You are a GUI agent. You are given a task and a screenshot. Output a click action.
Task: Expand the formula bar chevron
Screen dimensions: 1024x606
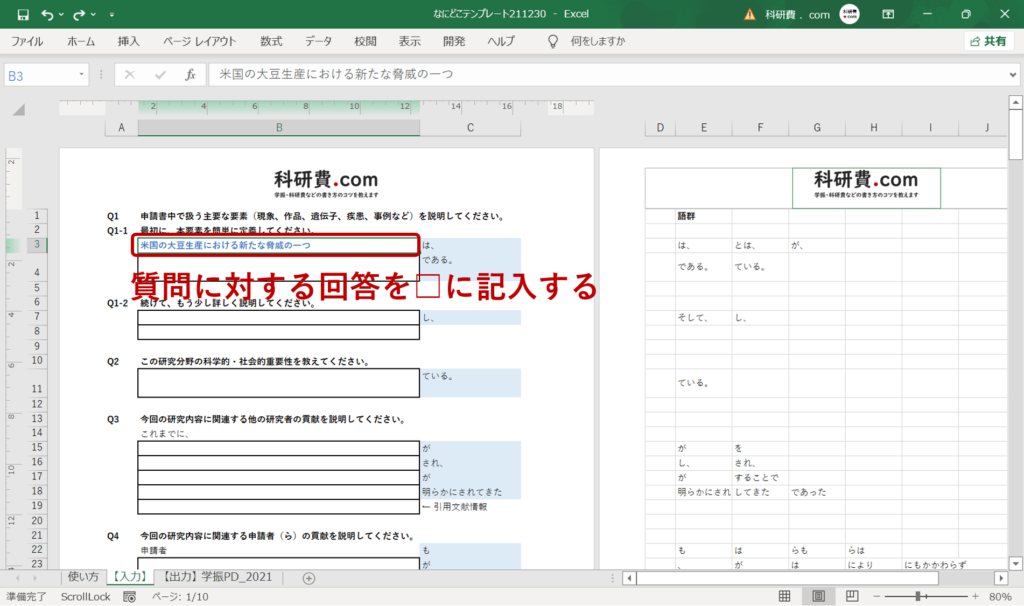[x=1012, y=74]
